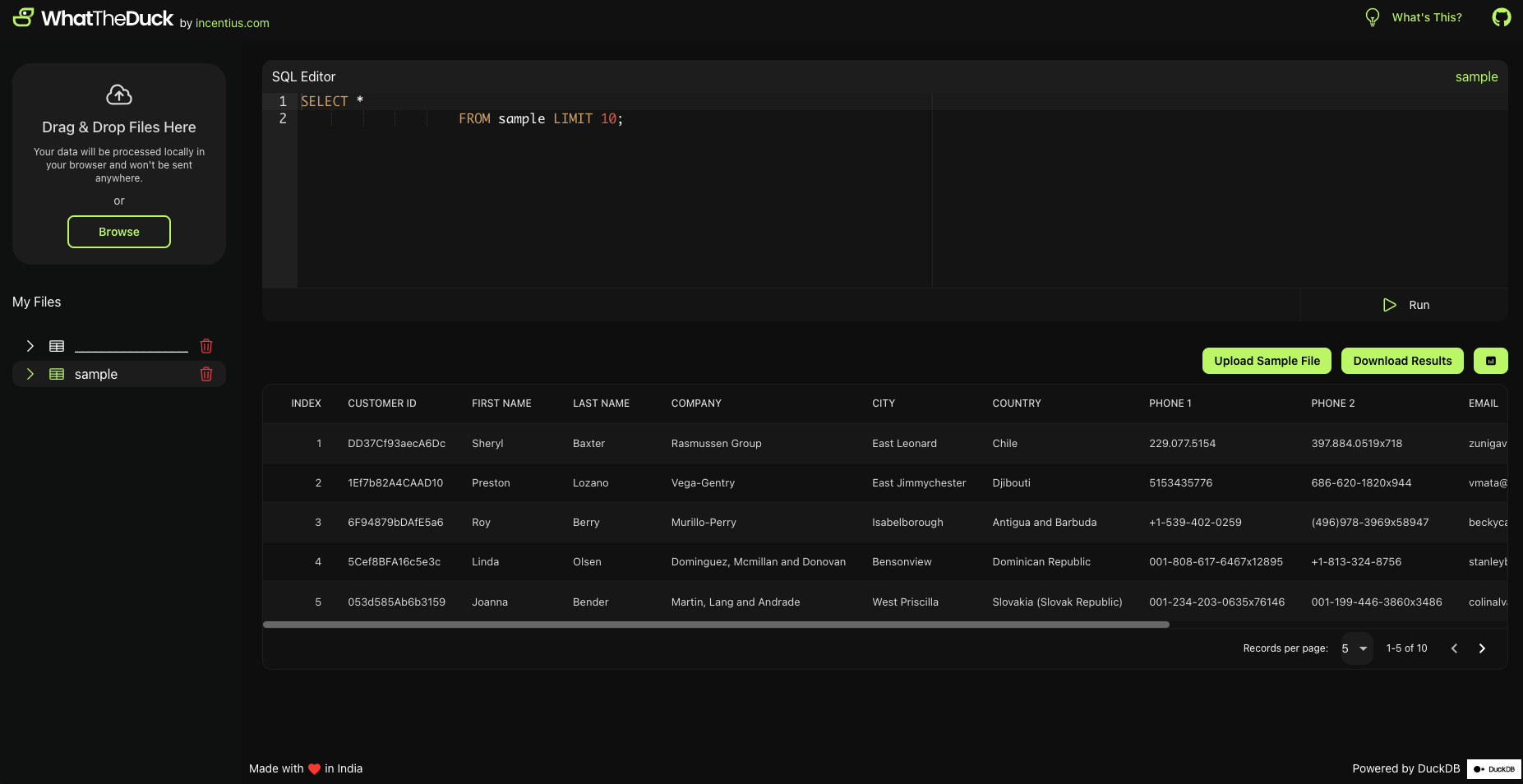Sort by the LAST NAME column header
Image resolution: width=1523 pixels, height=784 pixels.
pos(601,404)
